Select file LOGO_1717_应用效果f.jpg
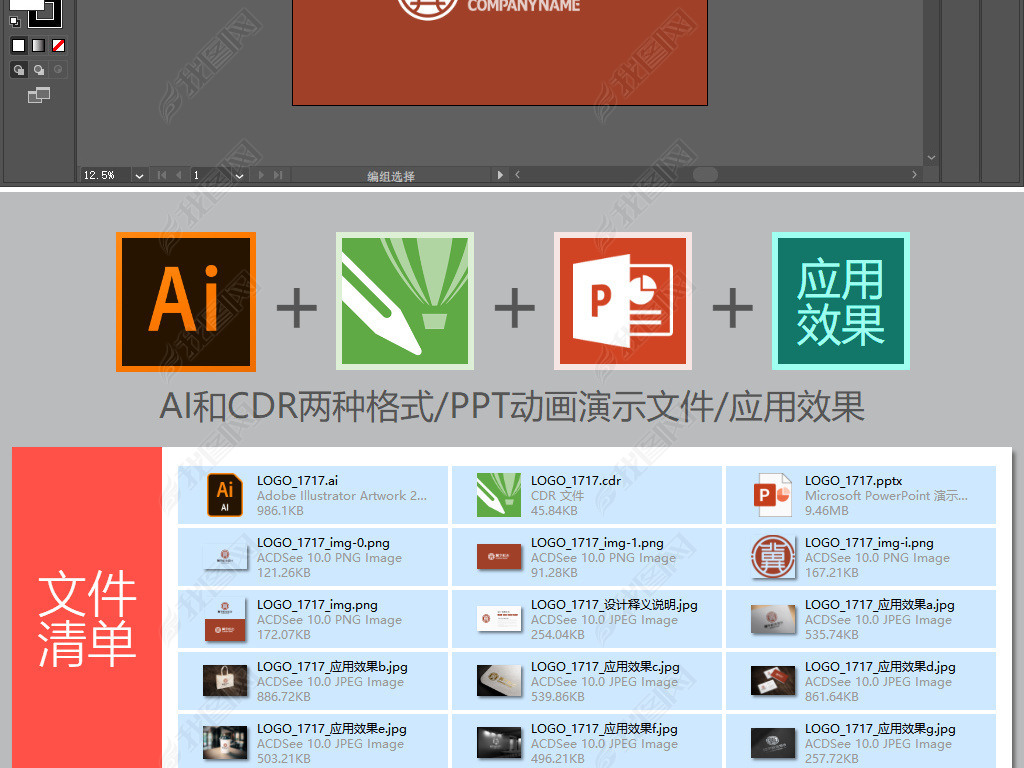Screen dimensions: 1024x768 point(587,743)
